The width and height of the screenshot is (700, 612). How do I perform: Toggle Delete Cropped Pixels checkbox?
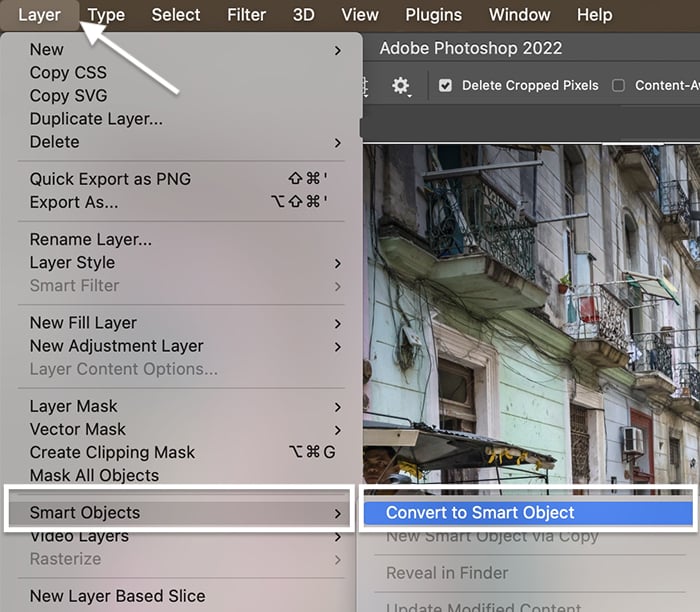tap(445, 85)
